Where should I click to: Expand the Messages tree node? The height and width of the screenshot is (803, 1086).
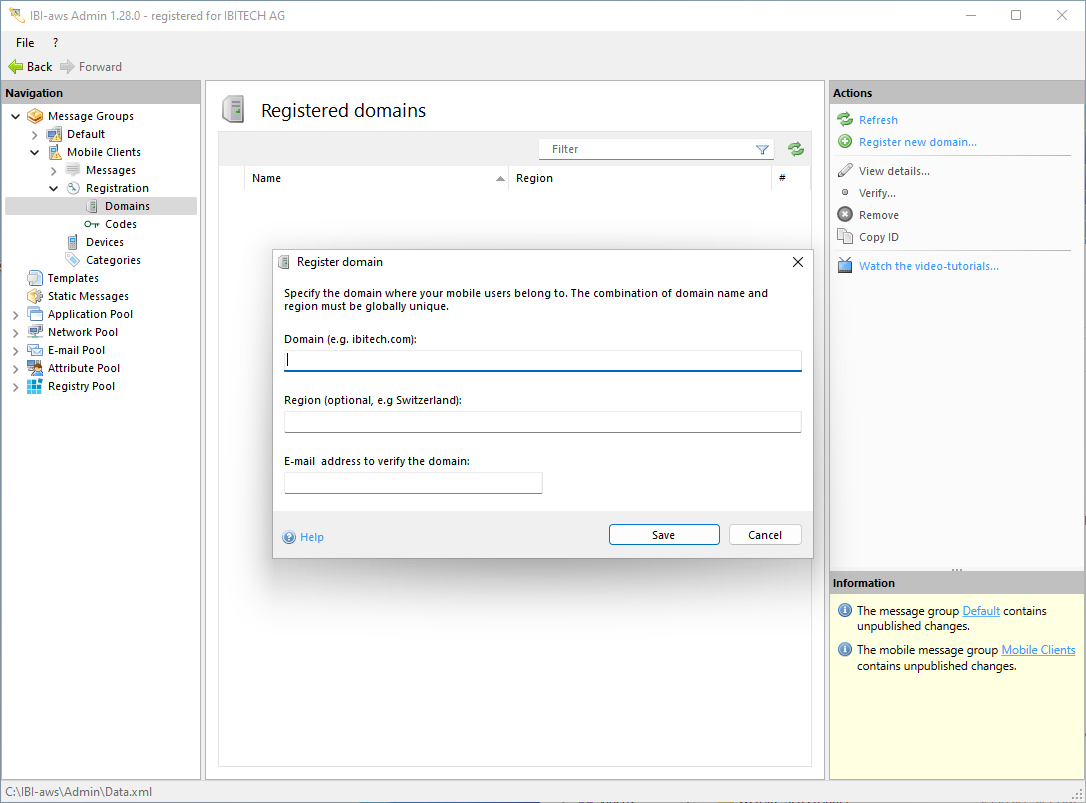click(54, 171)
